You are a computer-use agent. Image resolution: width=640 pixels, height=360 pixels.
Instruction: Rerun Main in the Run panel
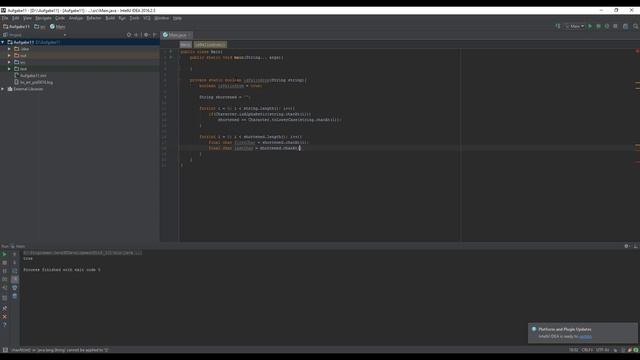(x=4, y=254)
